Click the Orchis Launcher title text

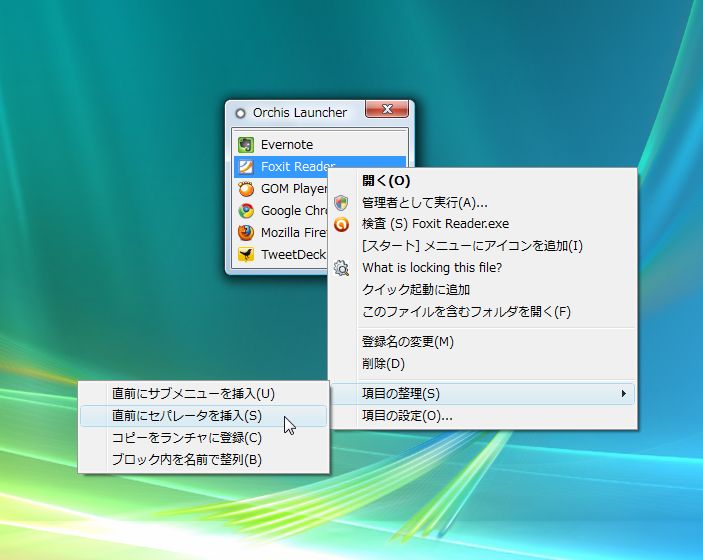coord(300,113)
